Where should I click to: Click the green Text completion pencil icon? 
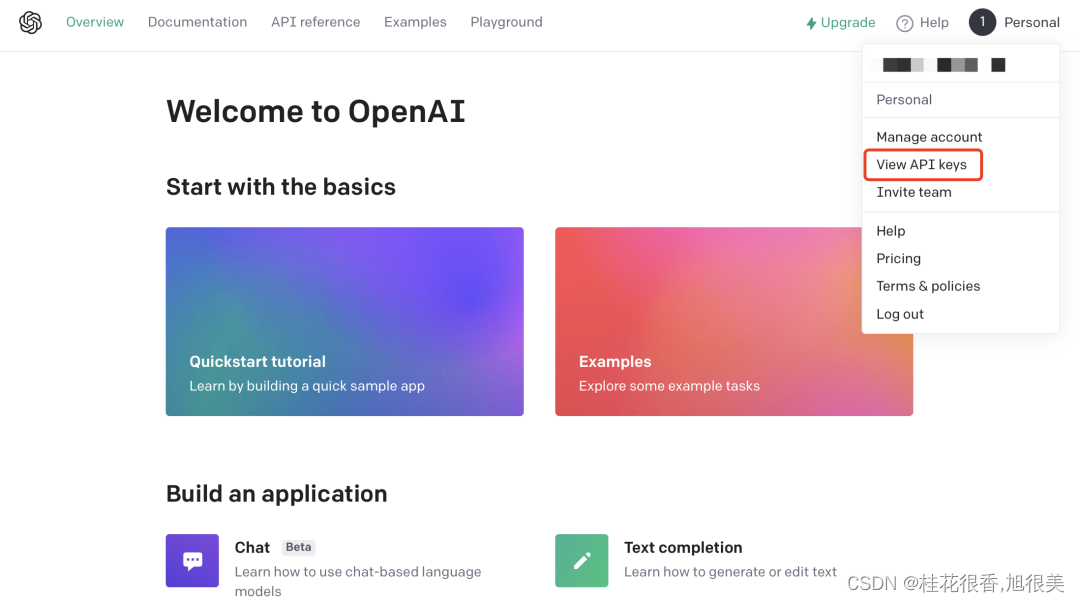(x=581, y=561)
